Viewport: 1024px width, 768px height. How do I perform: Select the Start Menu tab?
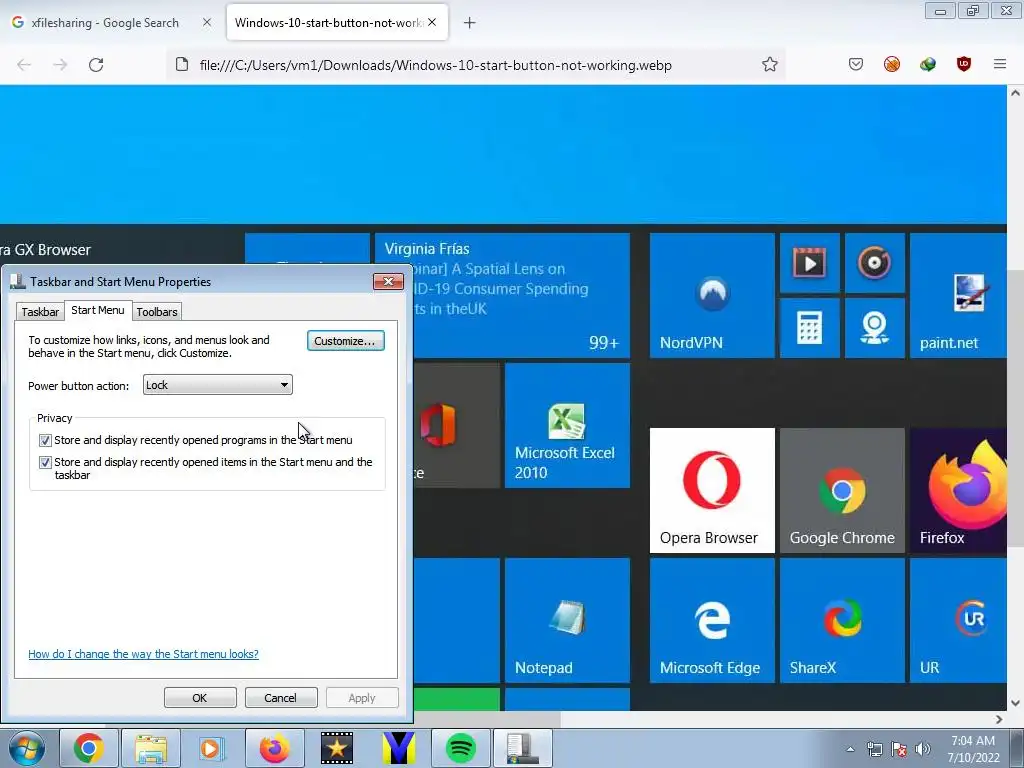tap(98, 310)
